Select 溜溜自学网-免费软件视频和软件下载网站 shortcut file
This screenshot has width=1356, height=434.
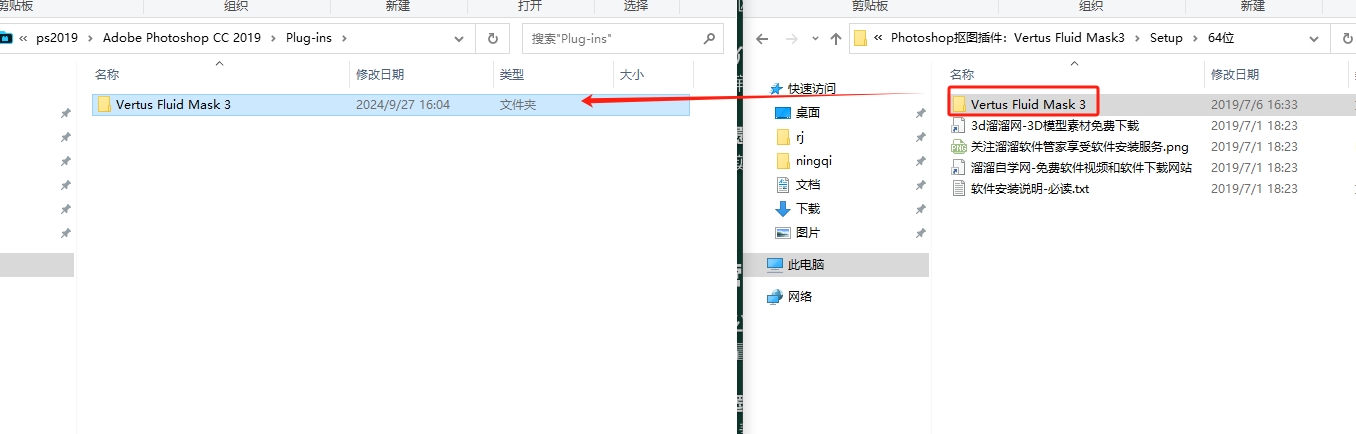[x=1081, y=167]
